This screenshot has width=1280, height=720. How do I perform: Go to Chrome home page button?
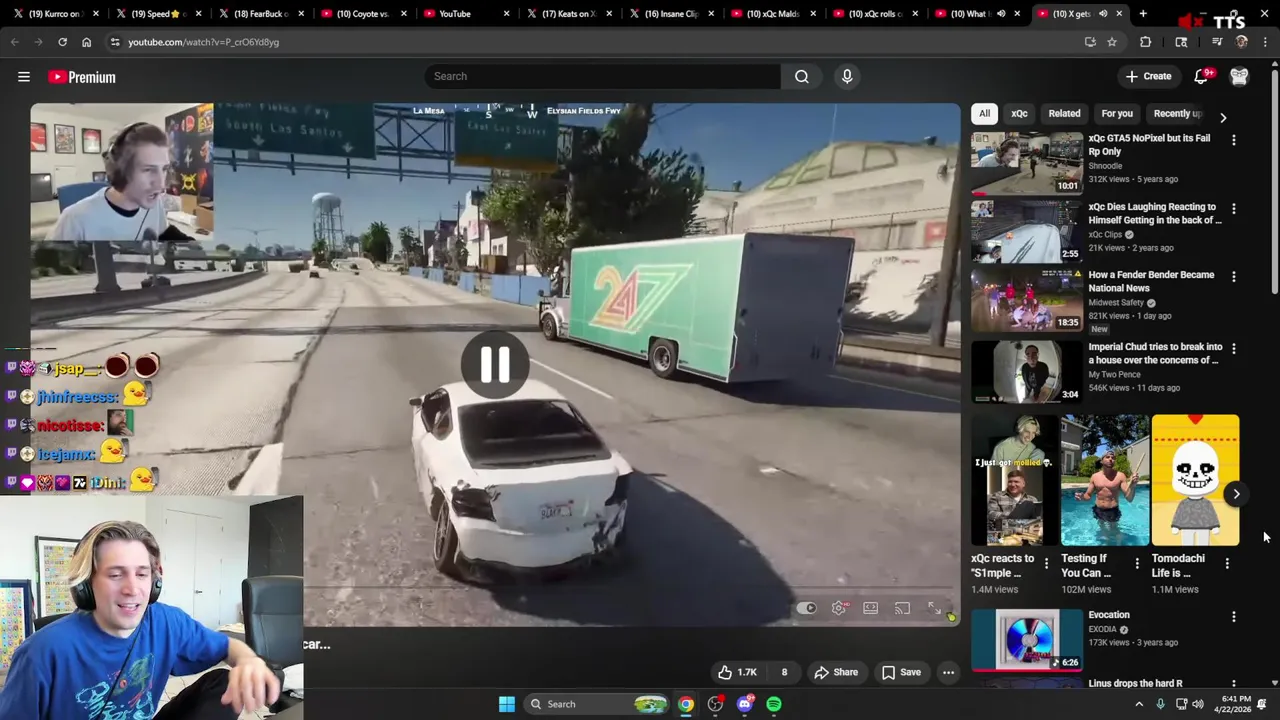(x=86, y=42)
